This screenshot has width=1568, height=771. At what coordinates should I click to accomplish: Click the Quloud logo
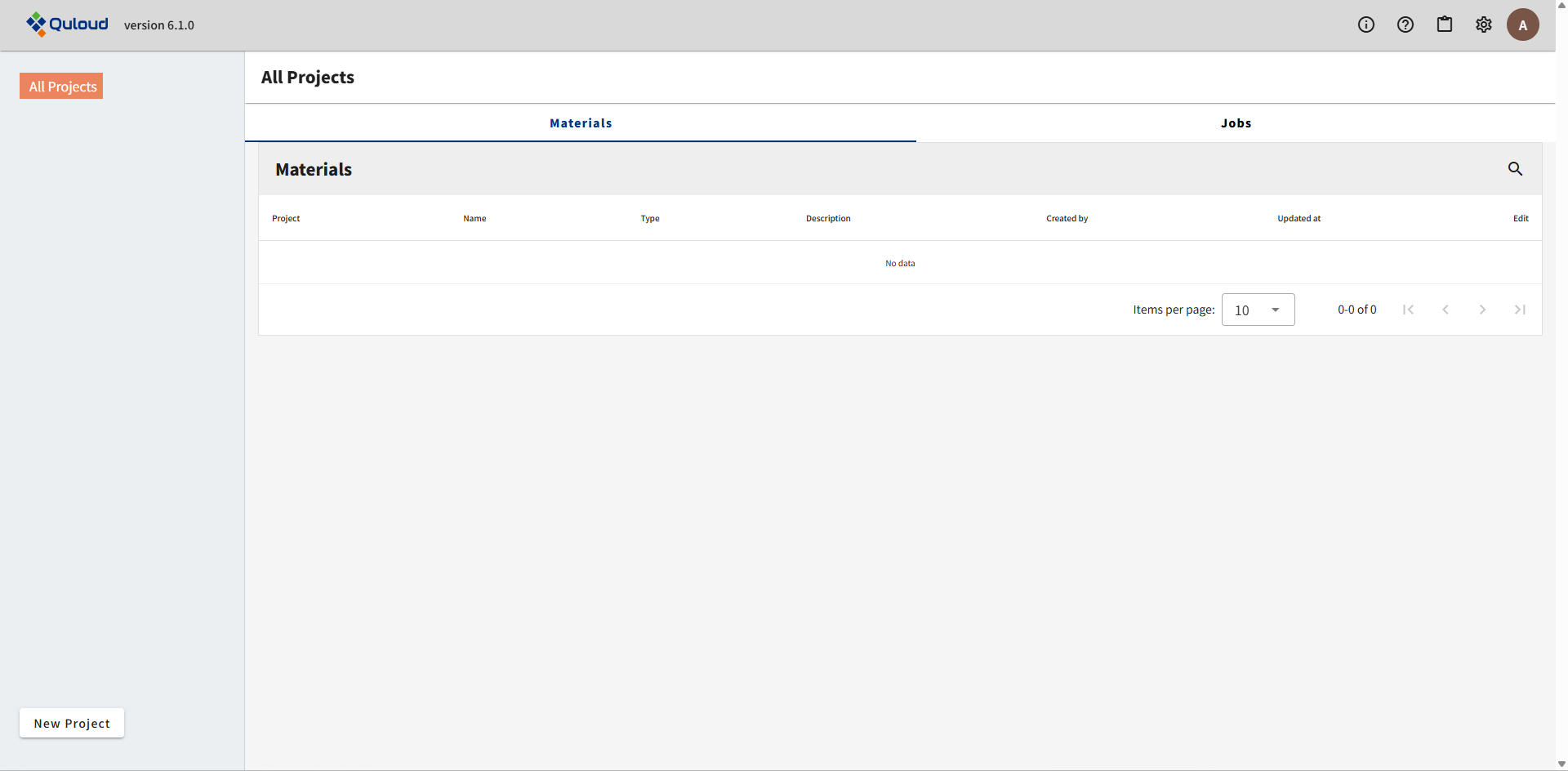(x=67, y=25)
